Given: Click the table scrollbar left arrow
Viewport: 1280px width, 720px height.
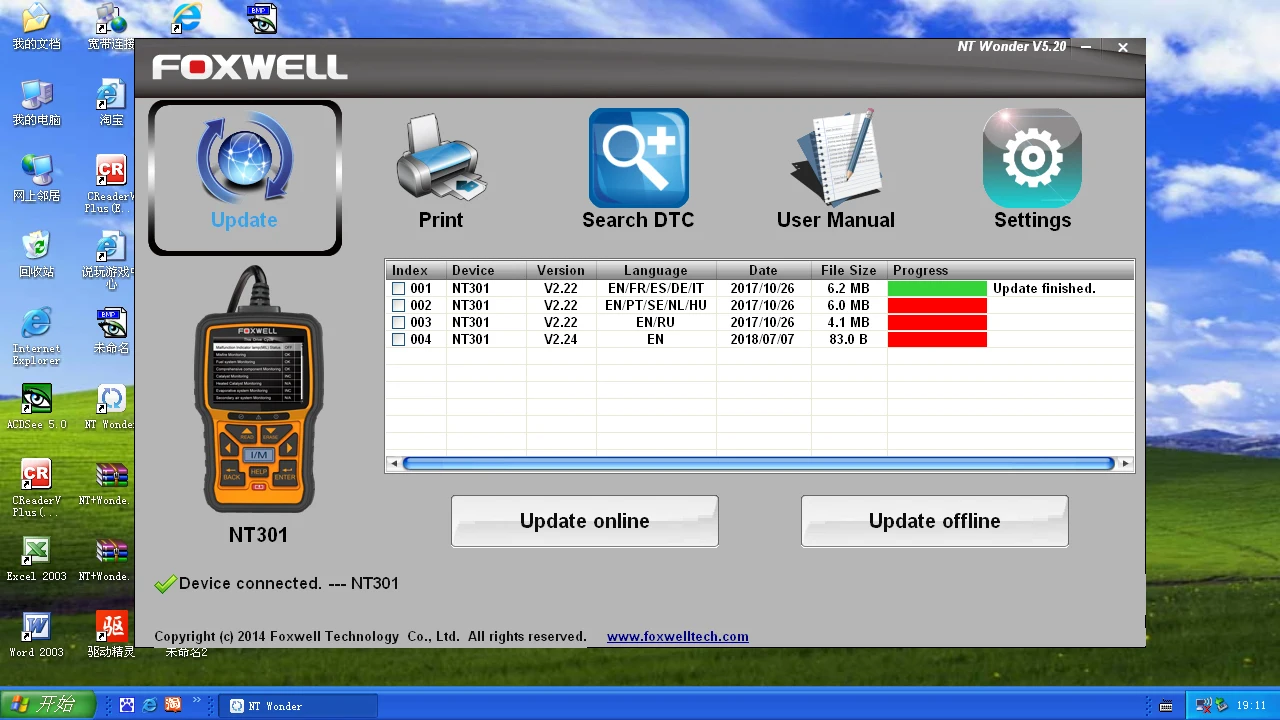Looking at the screenshot, I should point(394,463).
